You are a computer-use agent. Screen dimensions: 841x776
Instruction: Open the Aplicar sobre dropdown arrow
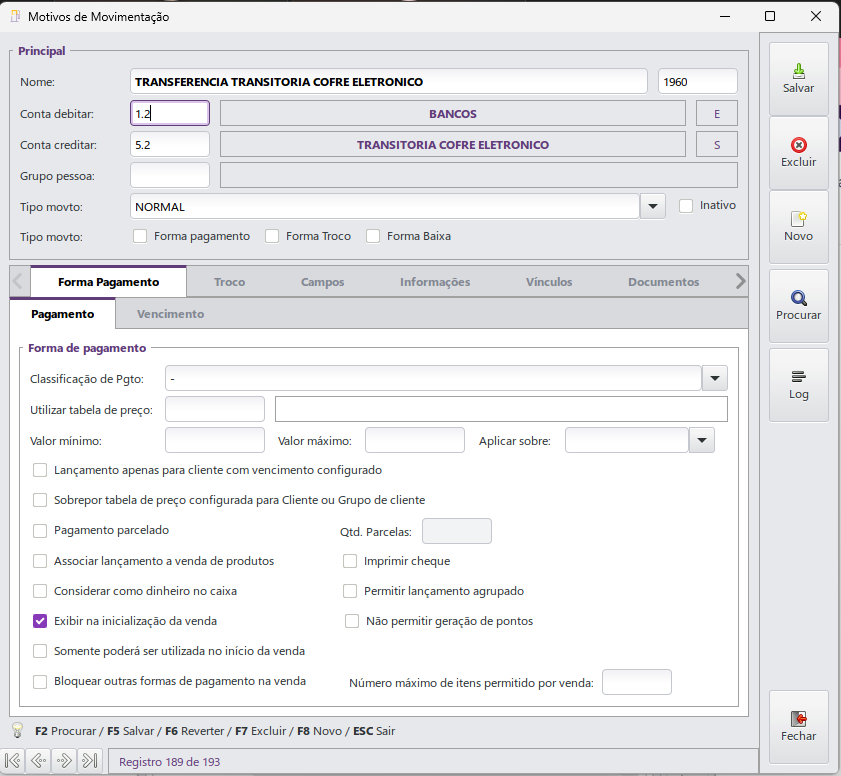pyautogui.click(x=702, y=440)
